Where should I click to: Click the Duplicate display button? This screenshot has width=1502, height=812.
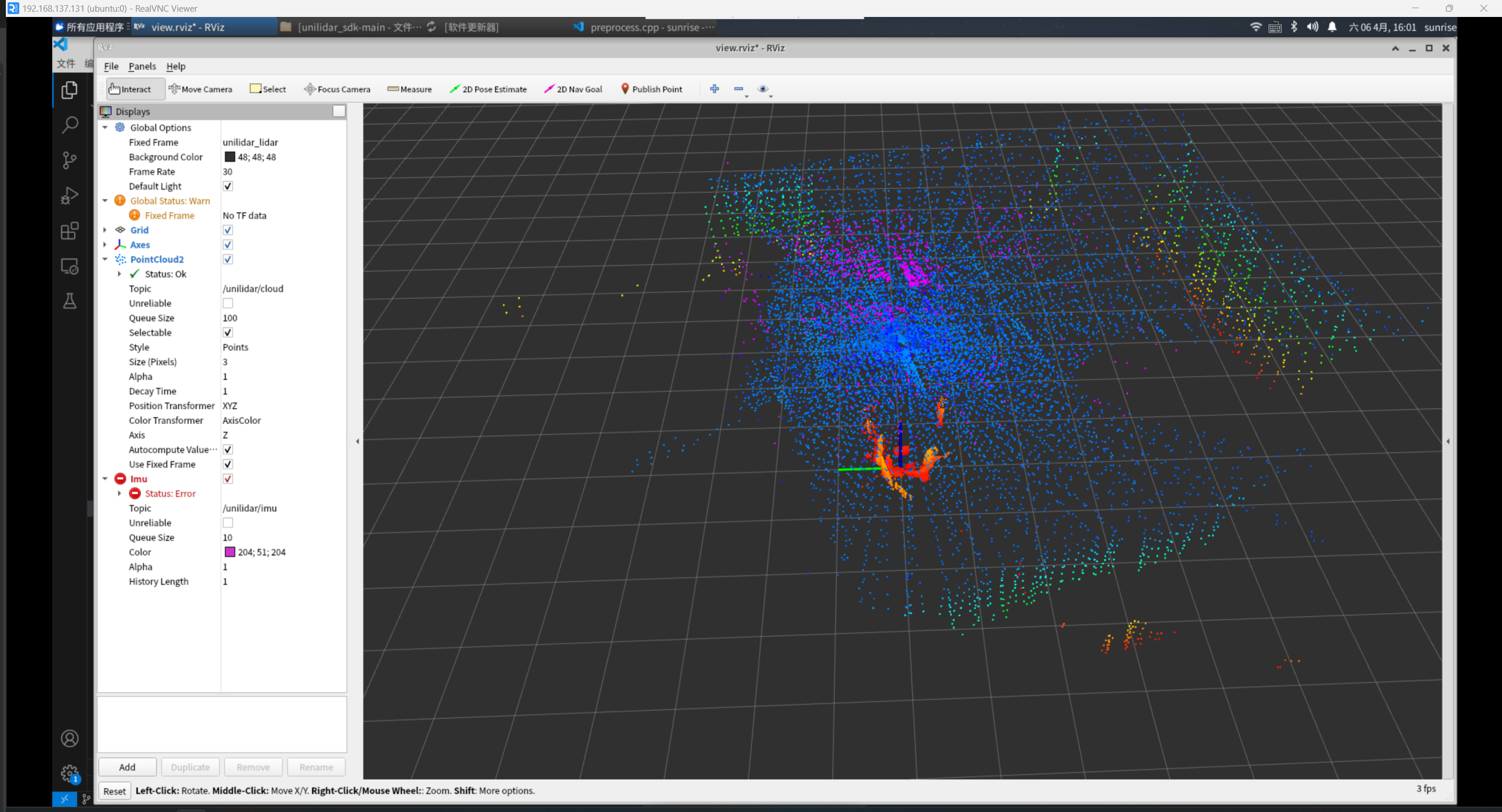(x=191, y=767)
